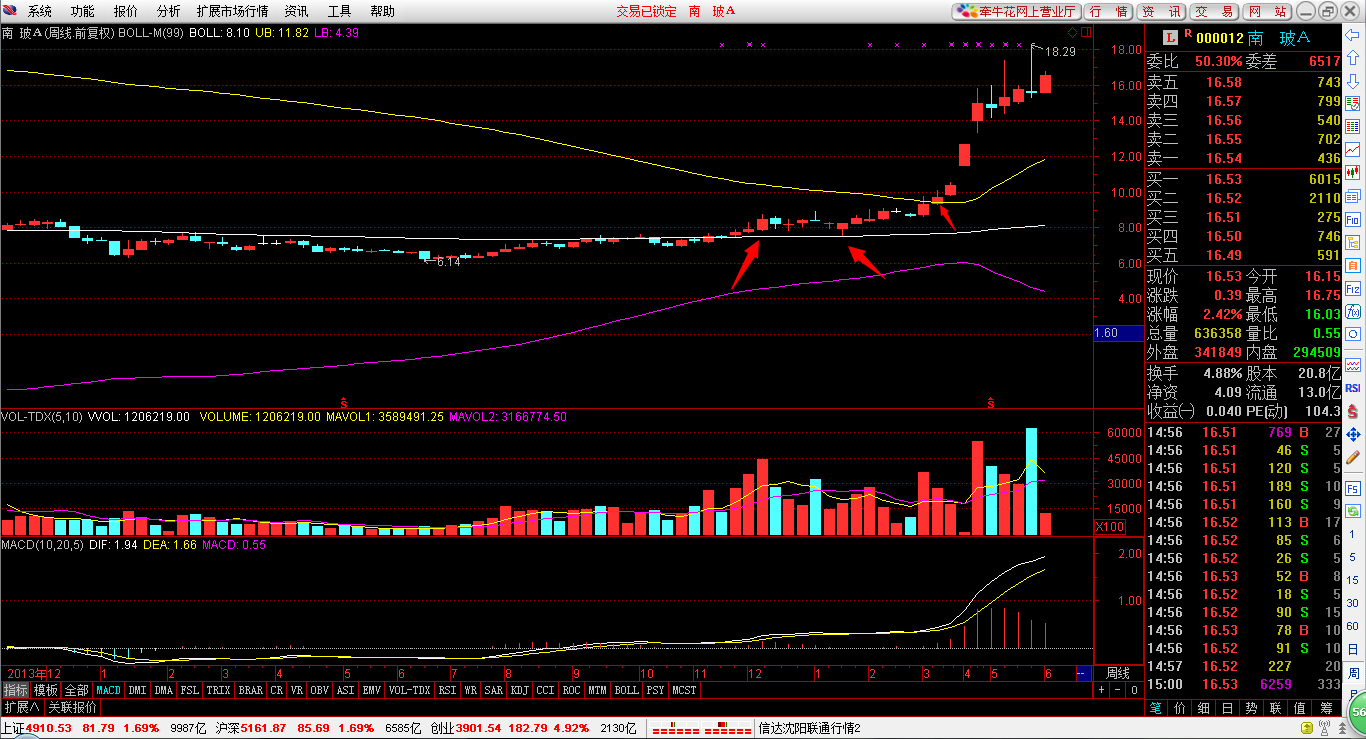Switch to candlestick chart via sidebar icon
This screenshot has width=1366, height=739.
click(1353, 173)
